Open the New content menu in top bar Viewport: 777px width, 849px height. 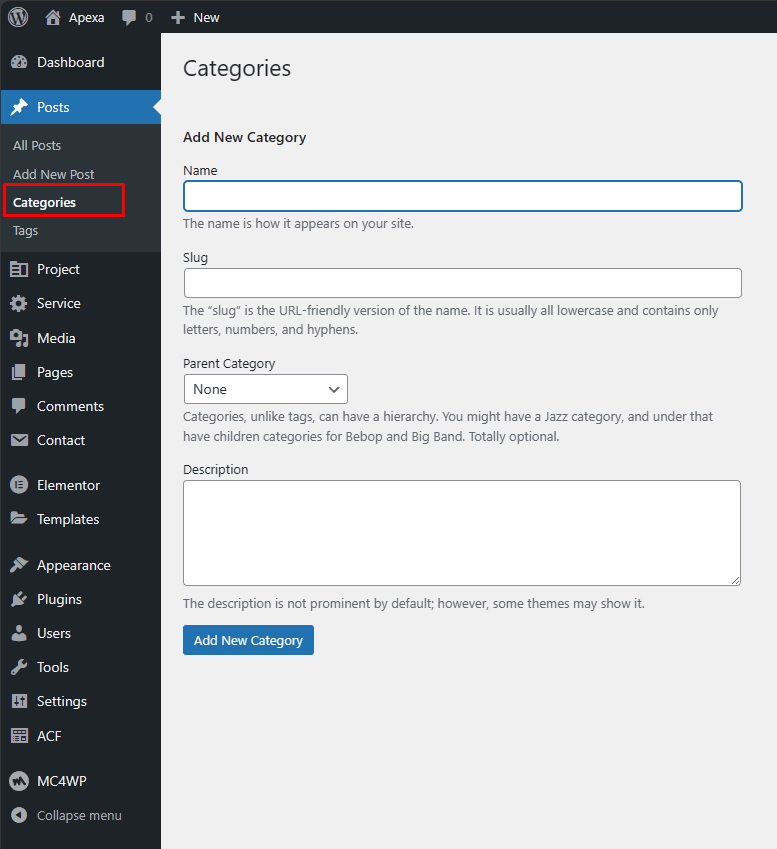(195, 17)
